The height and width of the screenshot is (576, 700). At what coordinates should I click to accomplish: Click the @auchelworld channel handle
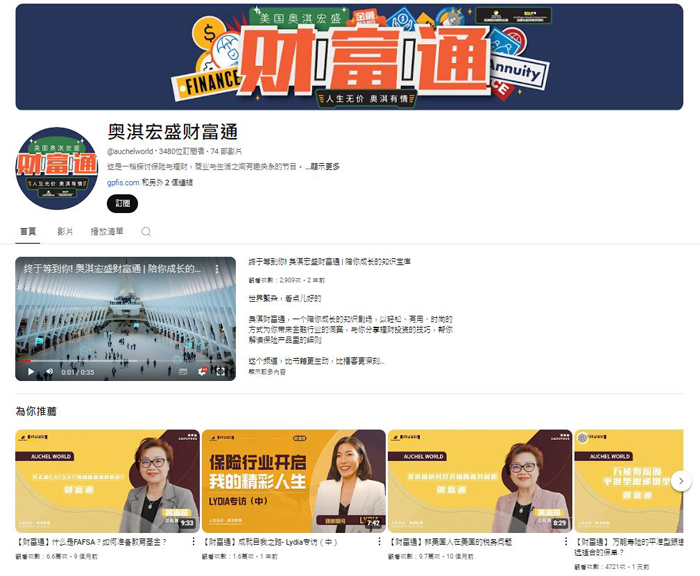[x=130, y=151]
